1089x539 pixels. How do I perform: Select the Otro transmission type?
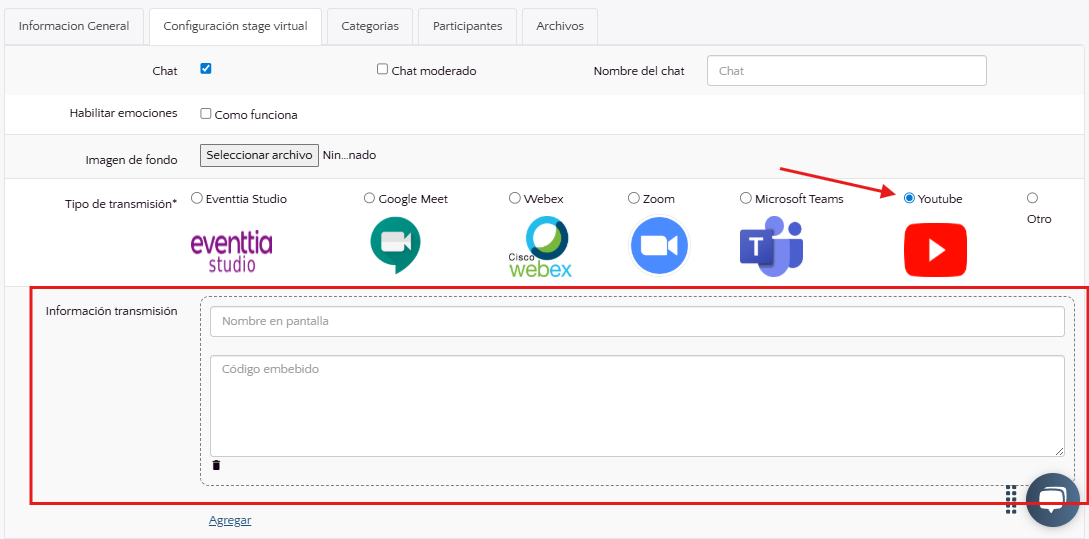[1032, 198]
